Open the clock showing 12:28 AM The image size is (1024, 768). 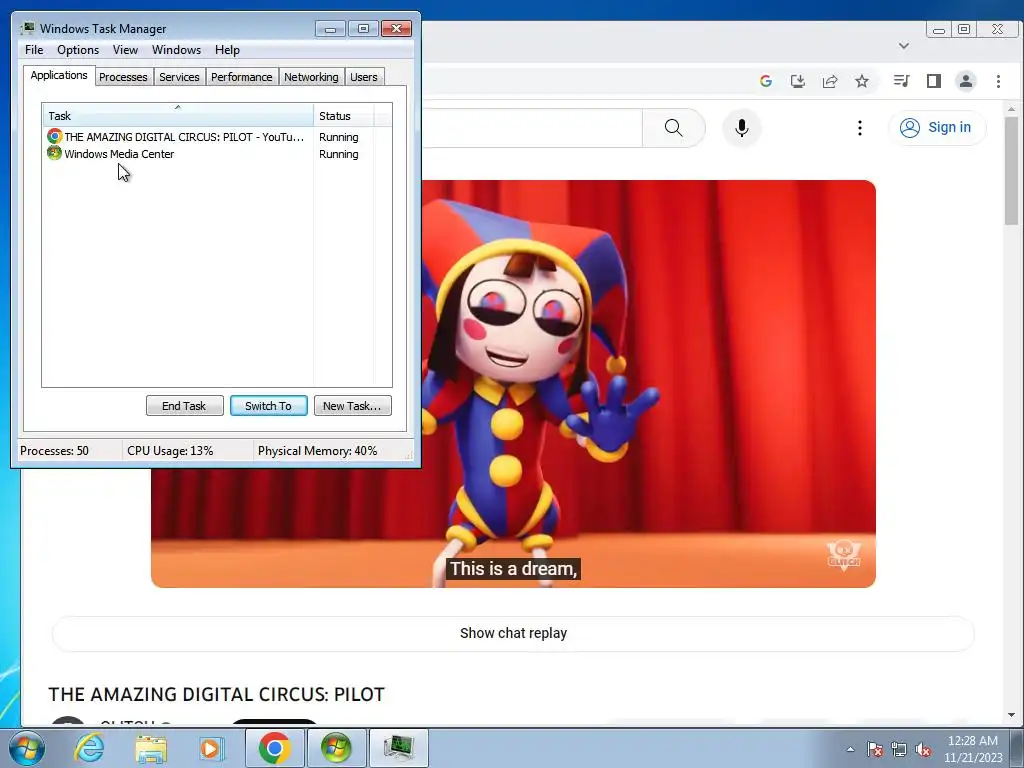(973, 749)
